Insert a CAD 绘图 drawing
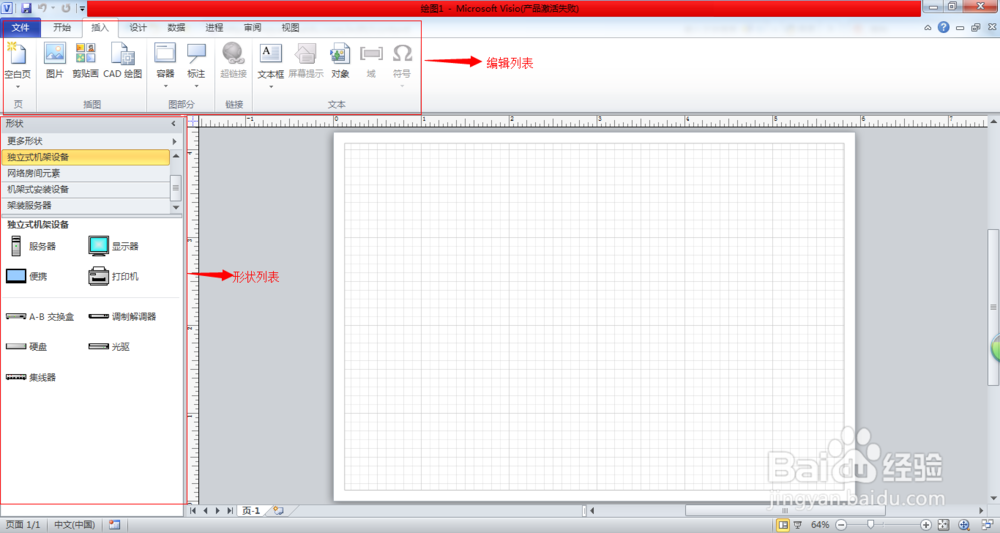1000x533 pixels. [123, 61]
